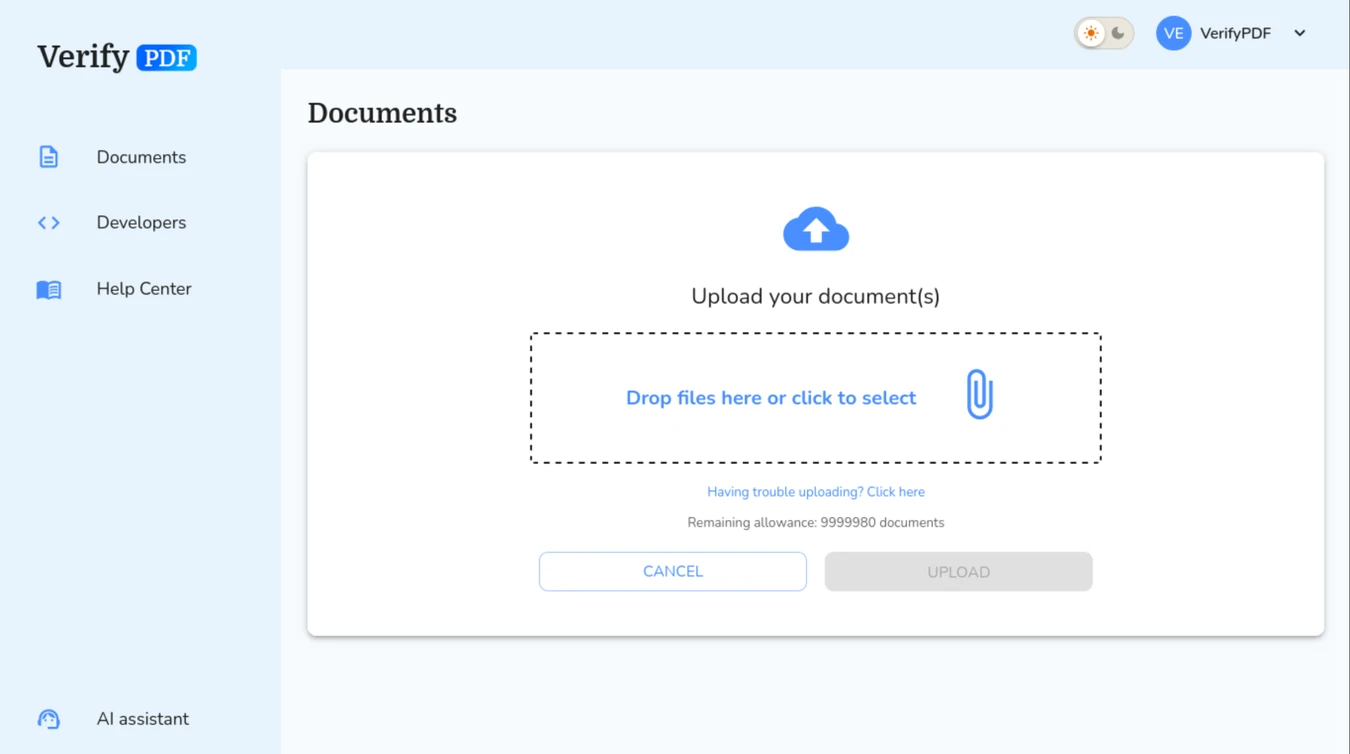Click the 'Upload your document(s)' heading
The image size is (1350, 754).
[x=816, y=296]
